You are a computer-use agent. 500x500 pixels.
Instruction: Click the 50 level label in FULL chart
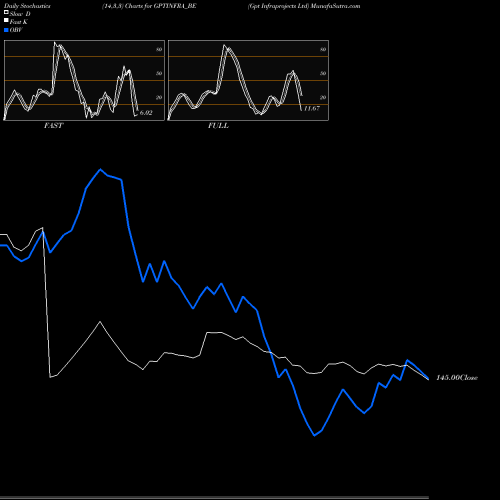click(323, 73)
